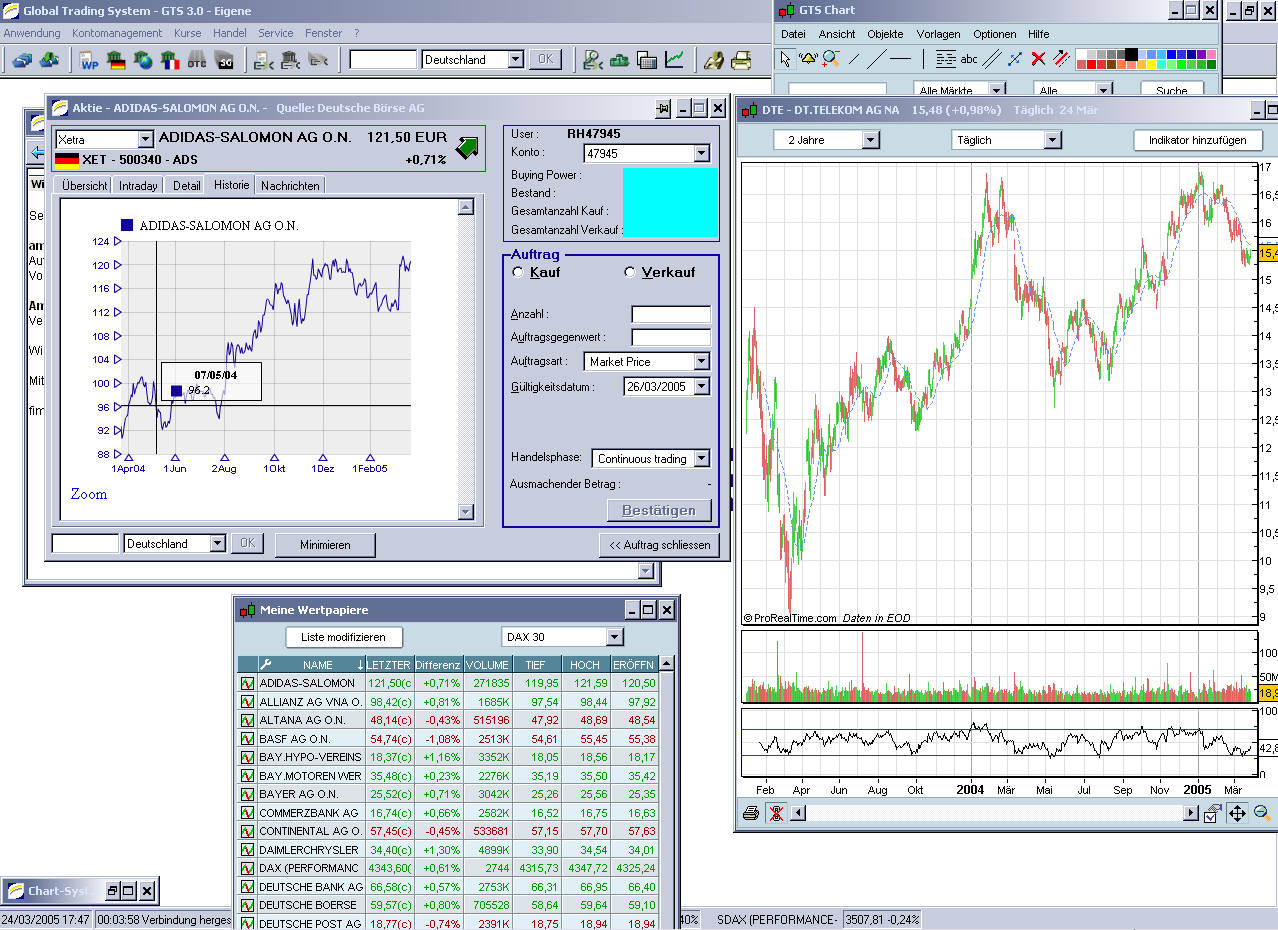This screenshot has height=930, width=1278.
Task: Expand the 2 Jahre time range dropdown
Action: pyautogui.click(x=870, y=140)
